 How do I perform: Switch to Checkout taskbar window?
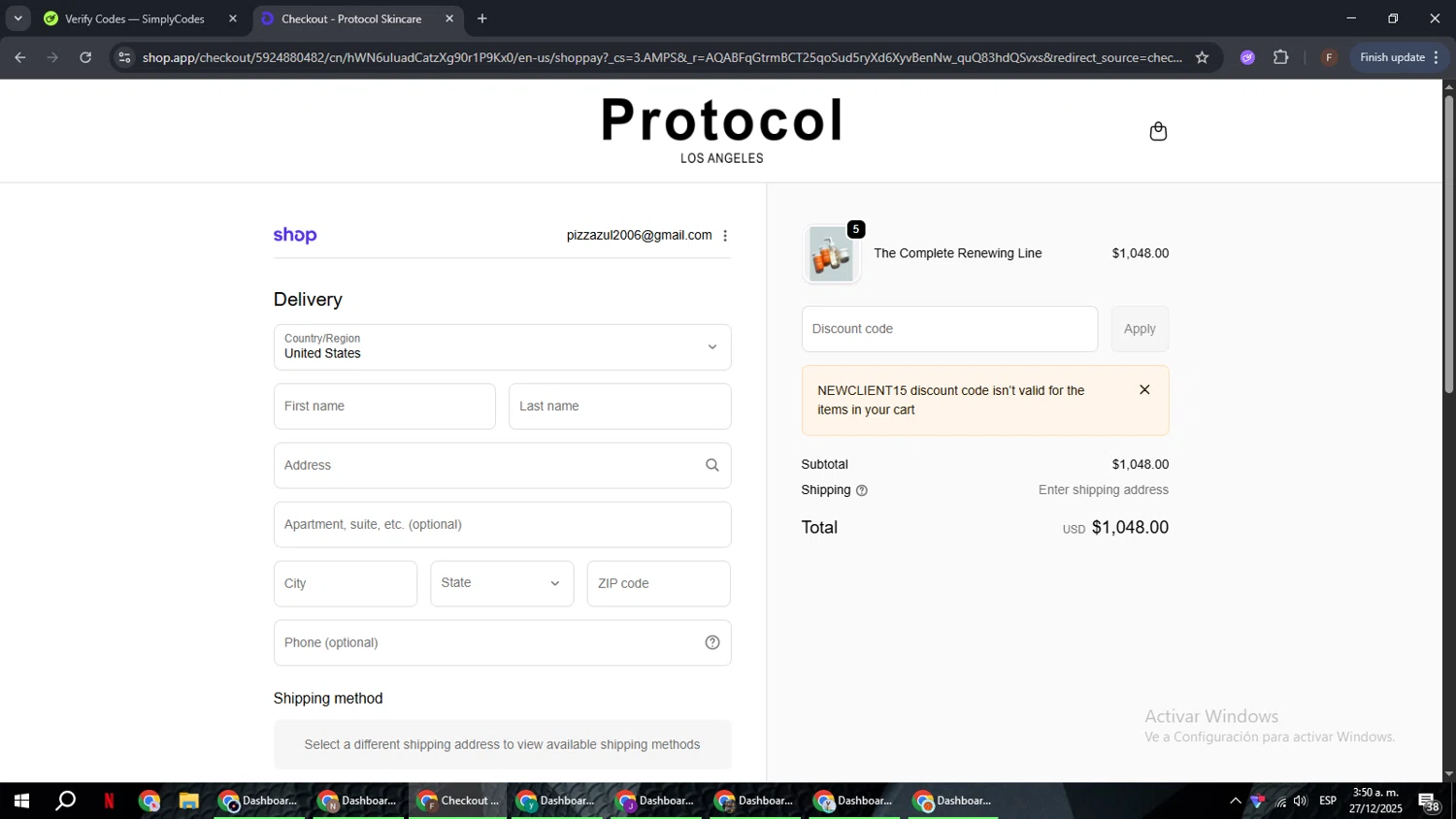click(457, 801)
